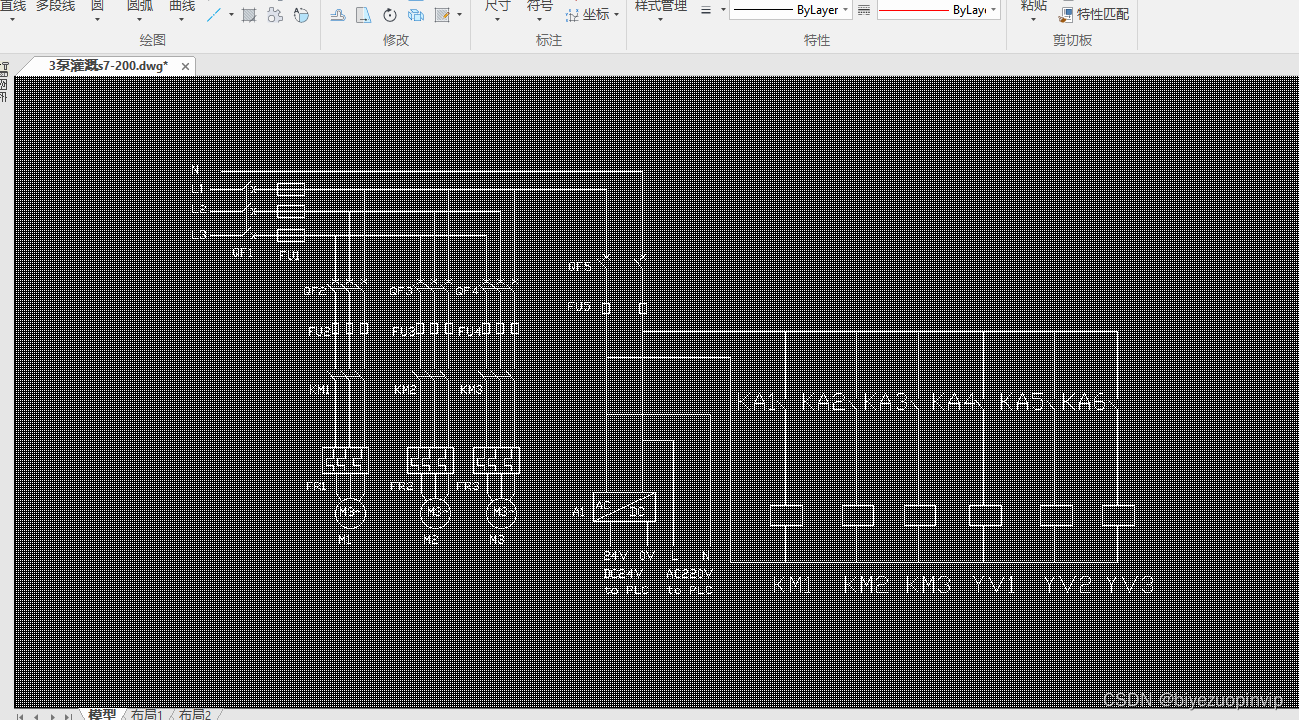Choose the Hatch fill tool
1299x720 pixels.
coord(248,15)
